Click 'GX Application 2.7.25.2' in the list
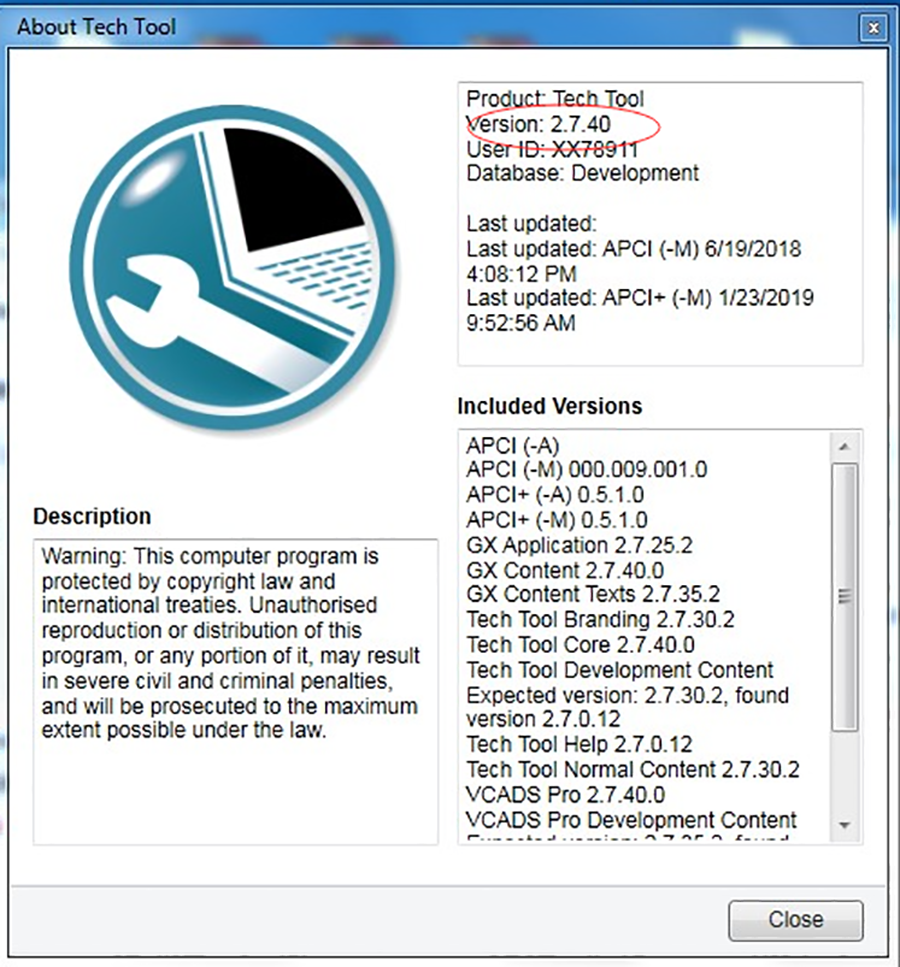 579,545
